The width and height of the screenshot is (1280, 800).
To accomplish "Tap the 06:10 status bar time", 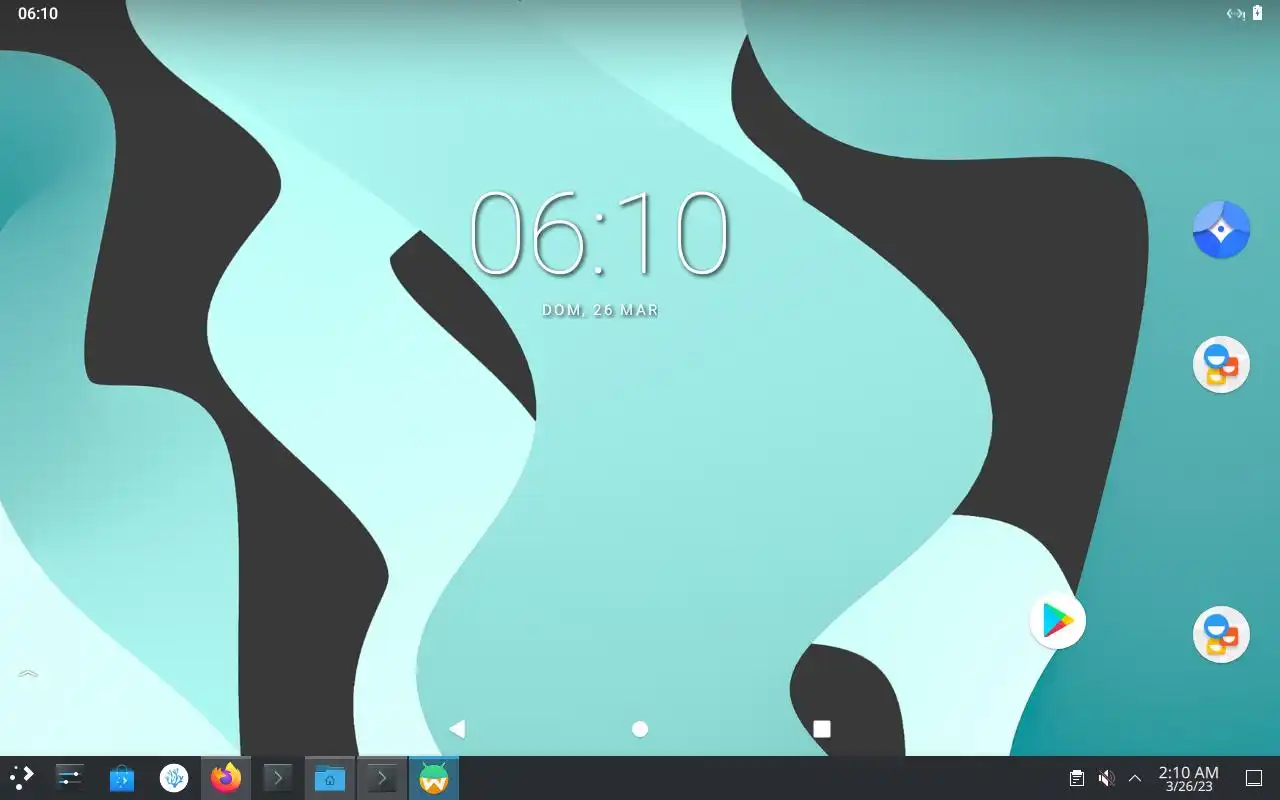I will click(x=38, y=13).
